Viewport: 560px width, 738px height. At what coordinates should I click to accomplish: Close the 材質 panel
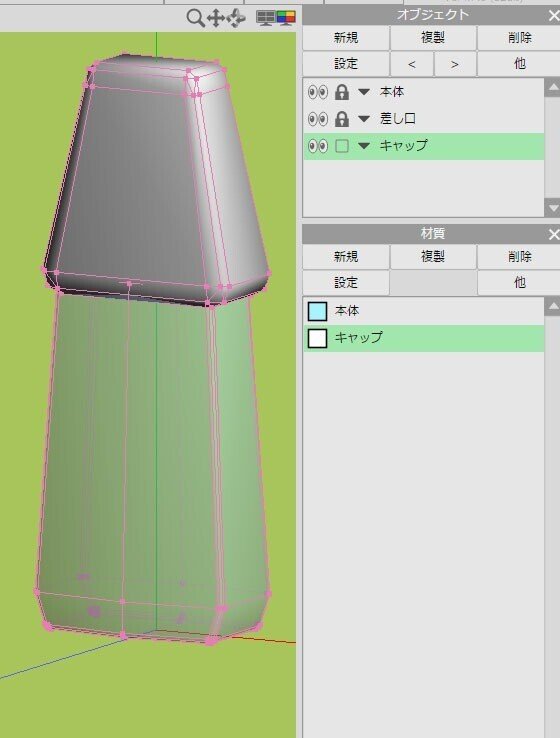pos(553,234)
